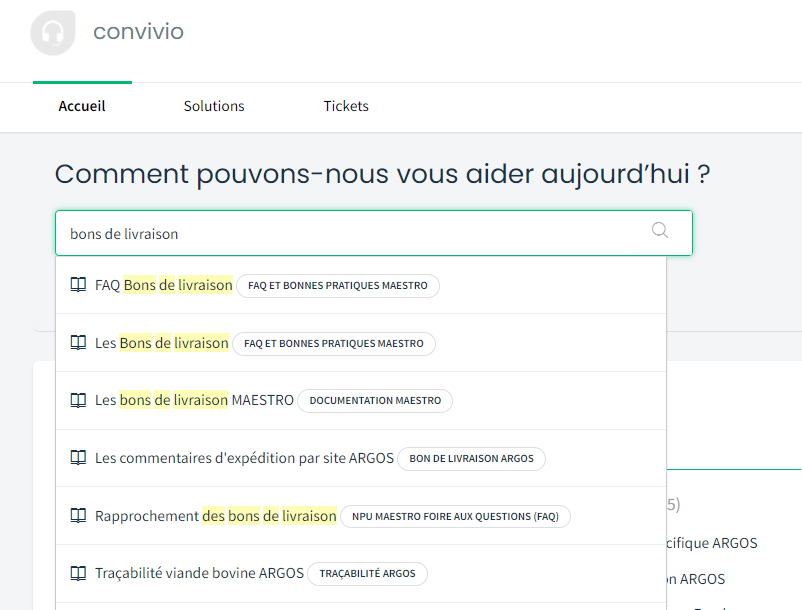Select the NPU MAESTRO FOIRE AUX QUESTIONS tag
Viewport: 802px width, 610px height.
(455, 516)
